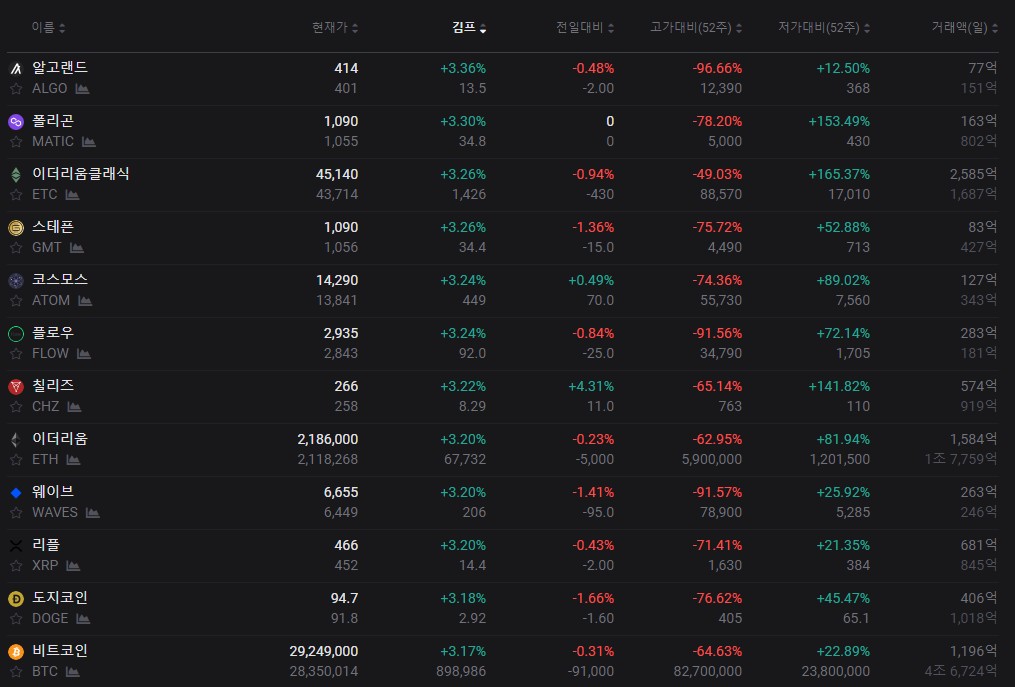Click the 코스모스 ATOM coin logo
Viewport: 1015px width, 687px height.
(x=16, y=280)
